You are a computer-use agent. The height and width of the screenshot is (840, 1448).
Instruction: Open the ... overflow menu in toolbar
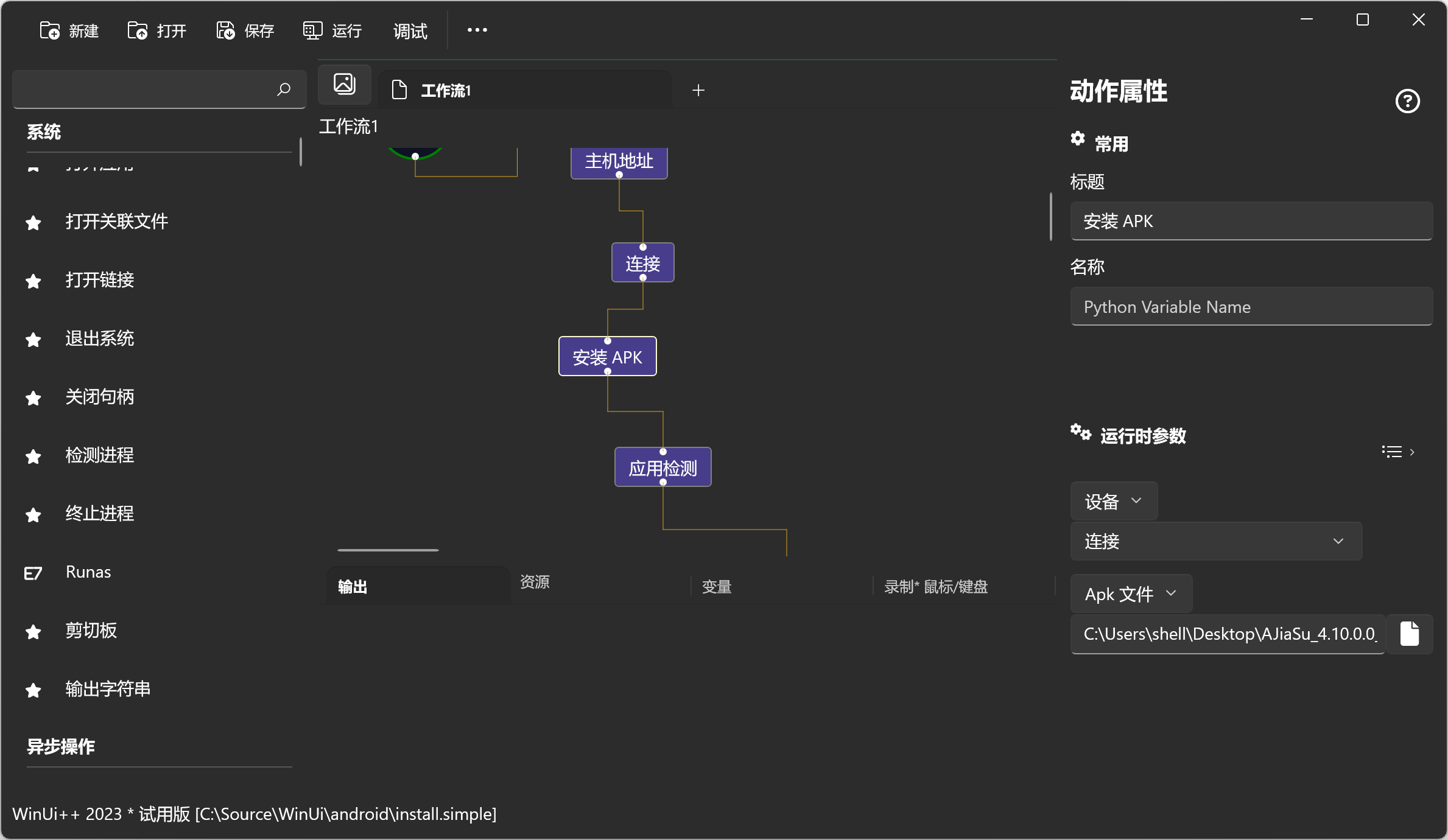477,30
